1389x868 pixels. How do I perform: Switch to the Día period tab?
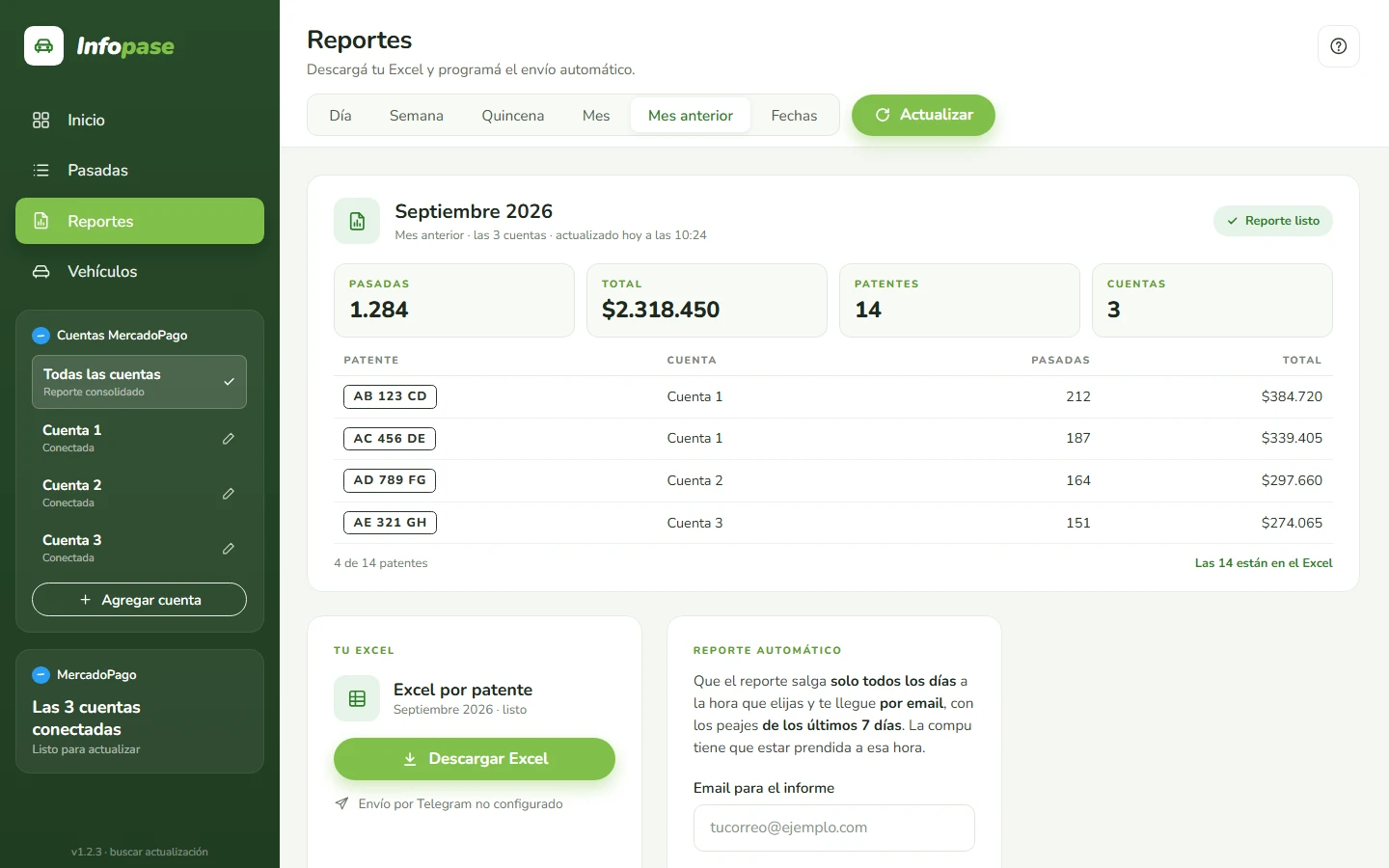[340, 116]
